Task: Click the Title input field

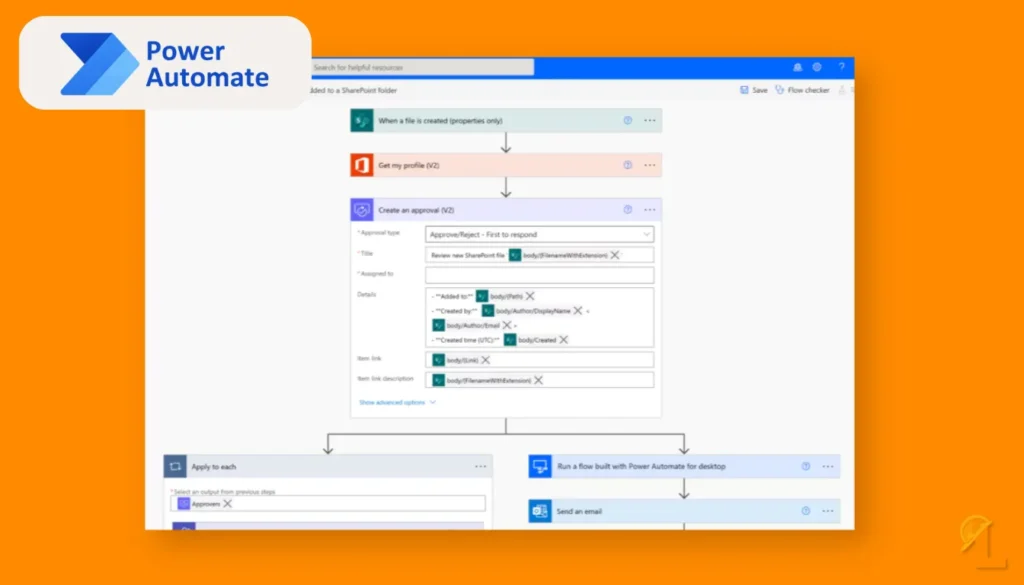Action: (x=539, y=255)
